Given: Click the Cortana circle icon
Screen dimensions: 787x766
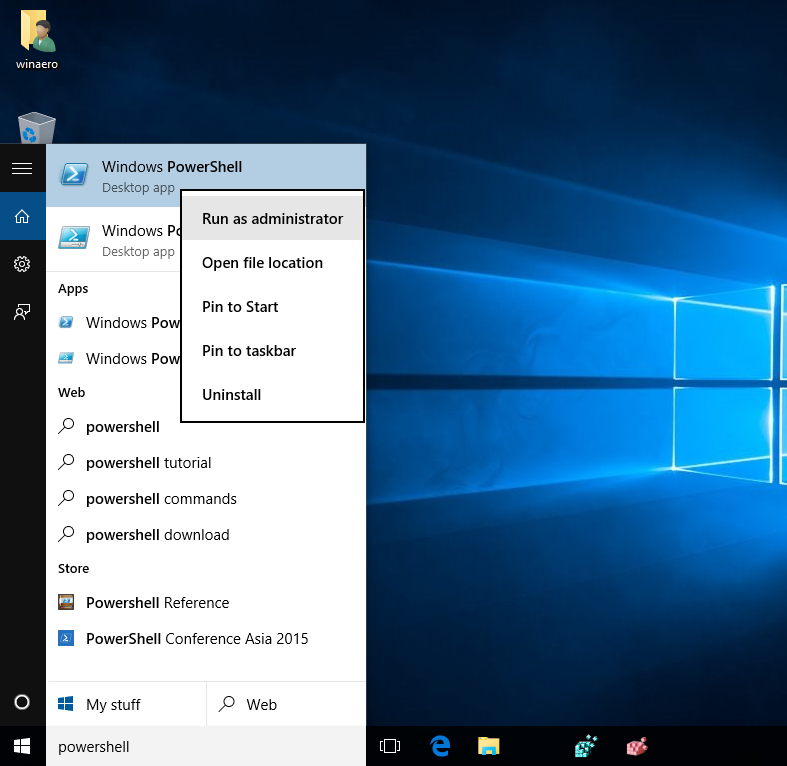Looking at the screenshot, I should (22, 702).
